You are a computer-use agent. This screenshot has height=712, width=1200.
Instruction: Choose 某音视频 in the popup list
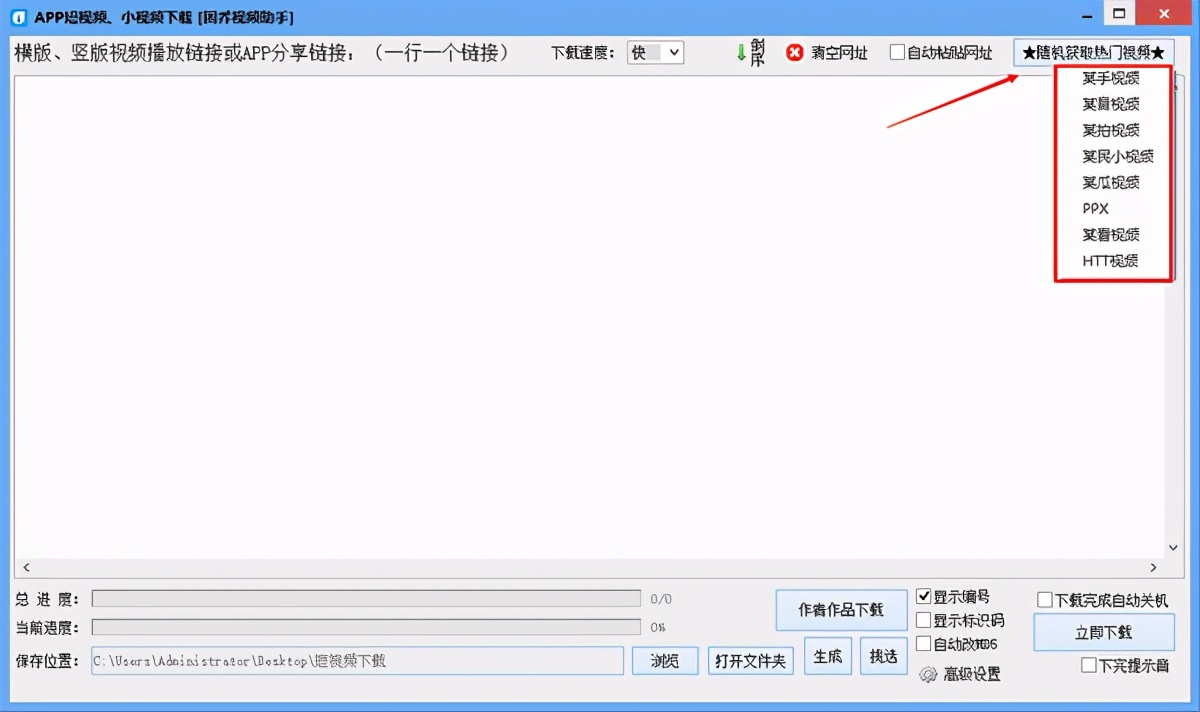[x=1110, y=104]
